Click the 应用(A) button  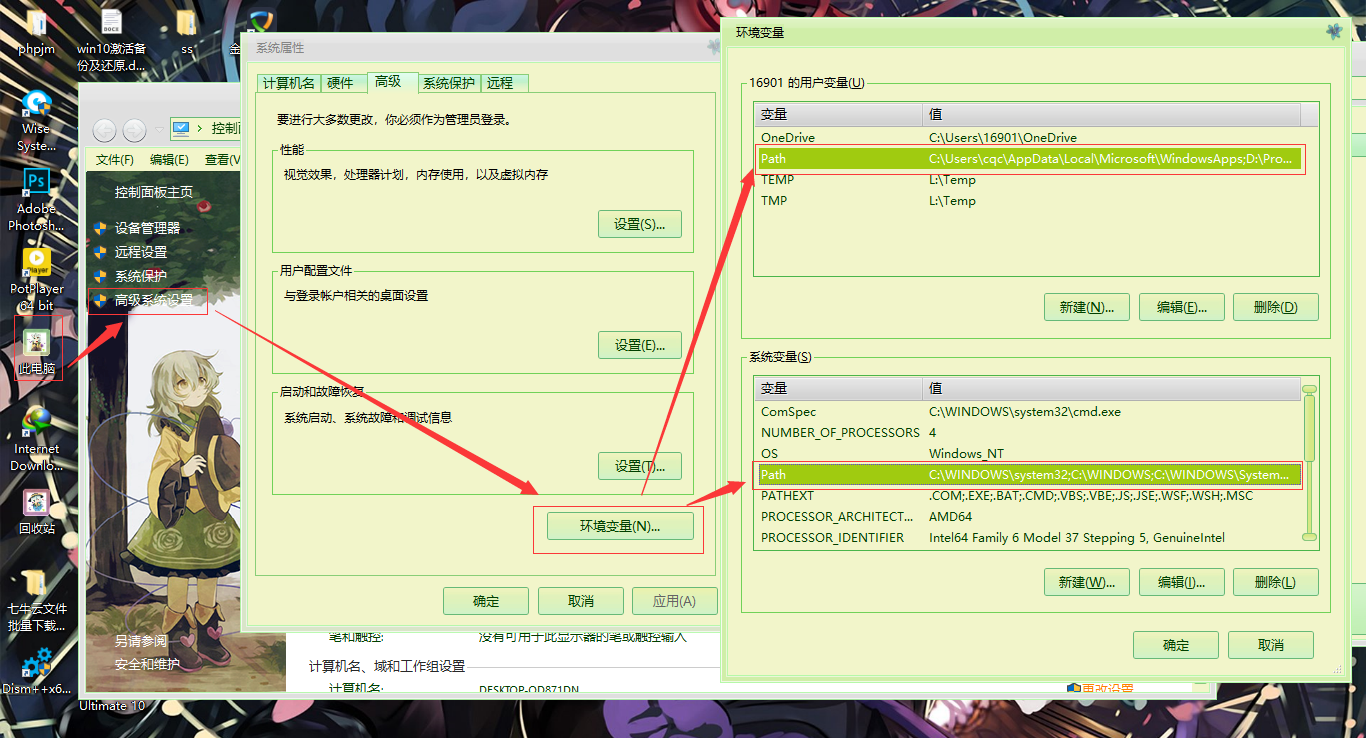point(674,601)
